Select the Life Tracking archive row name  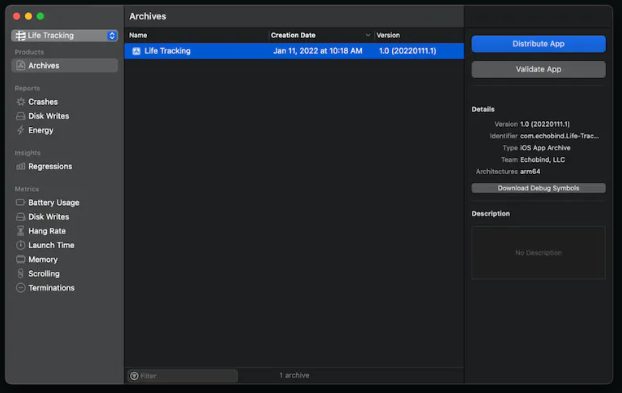[x=167, y=51]
